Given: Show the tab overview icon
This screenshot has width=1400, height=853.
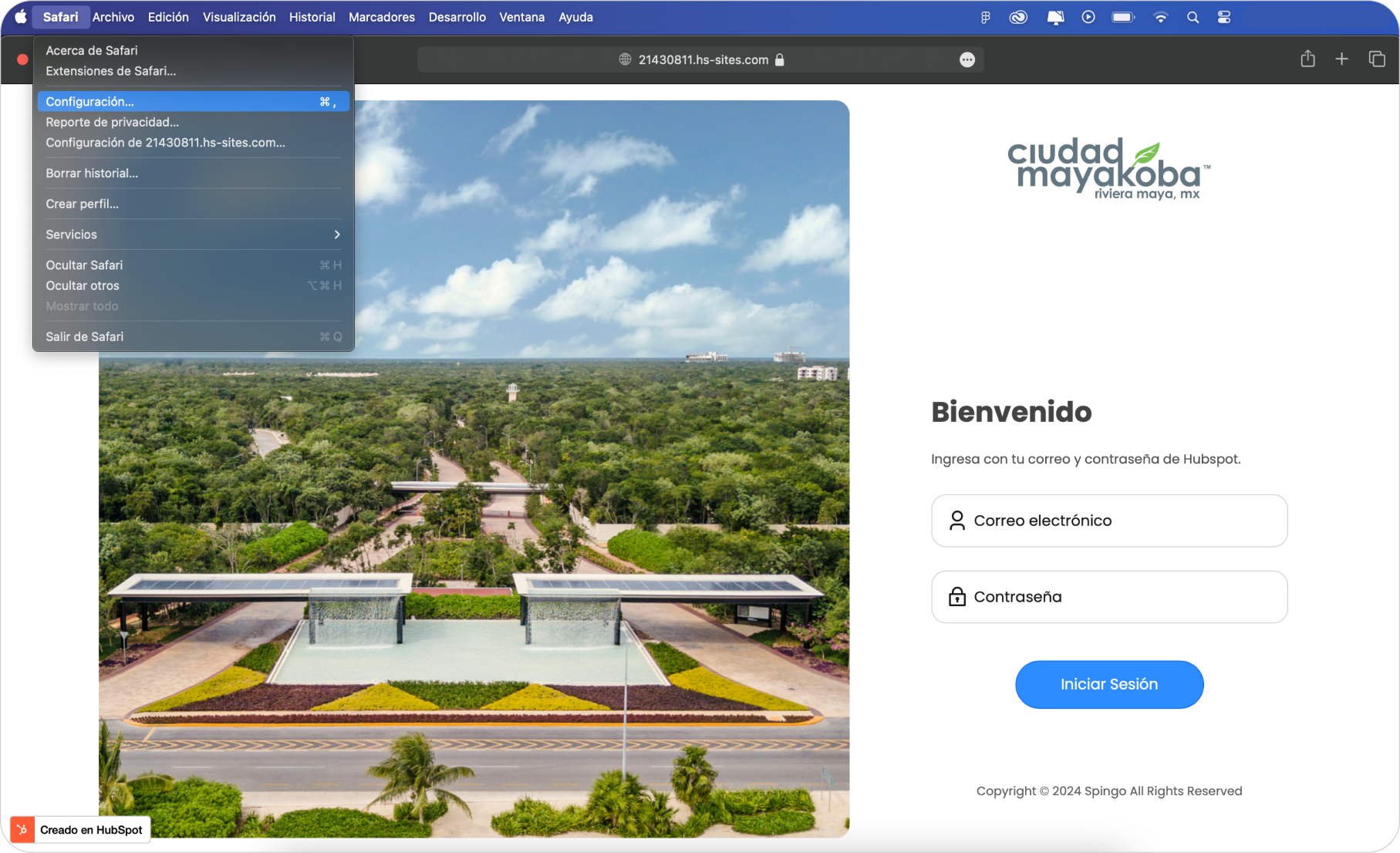Looking at the screenshot, I should 1376,59.
